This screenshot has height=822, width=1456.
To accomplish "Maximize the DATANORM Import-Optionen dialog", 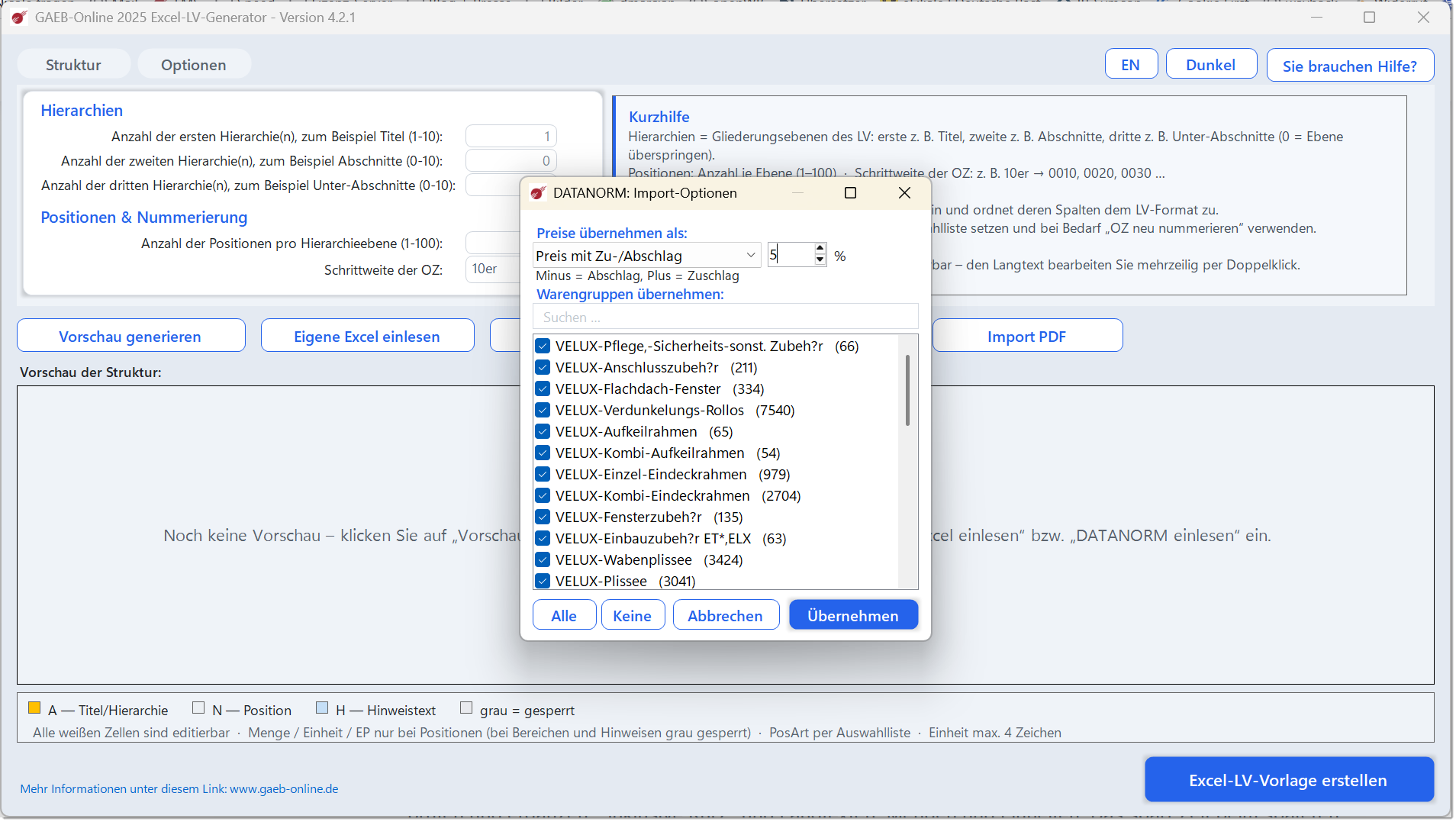I will 851,193.
